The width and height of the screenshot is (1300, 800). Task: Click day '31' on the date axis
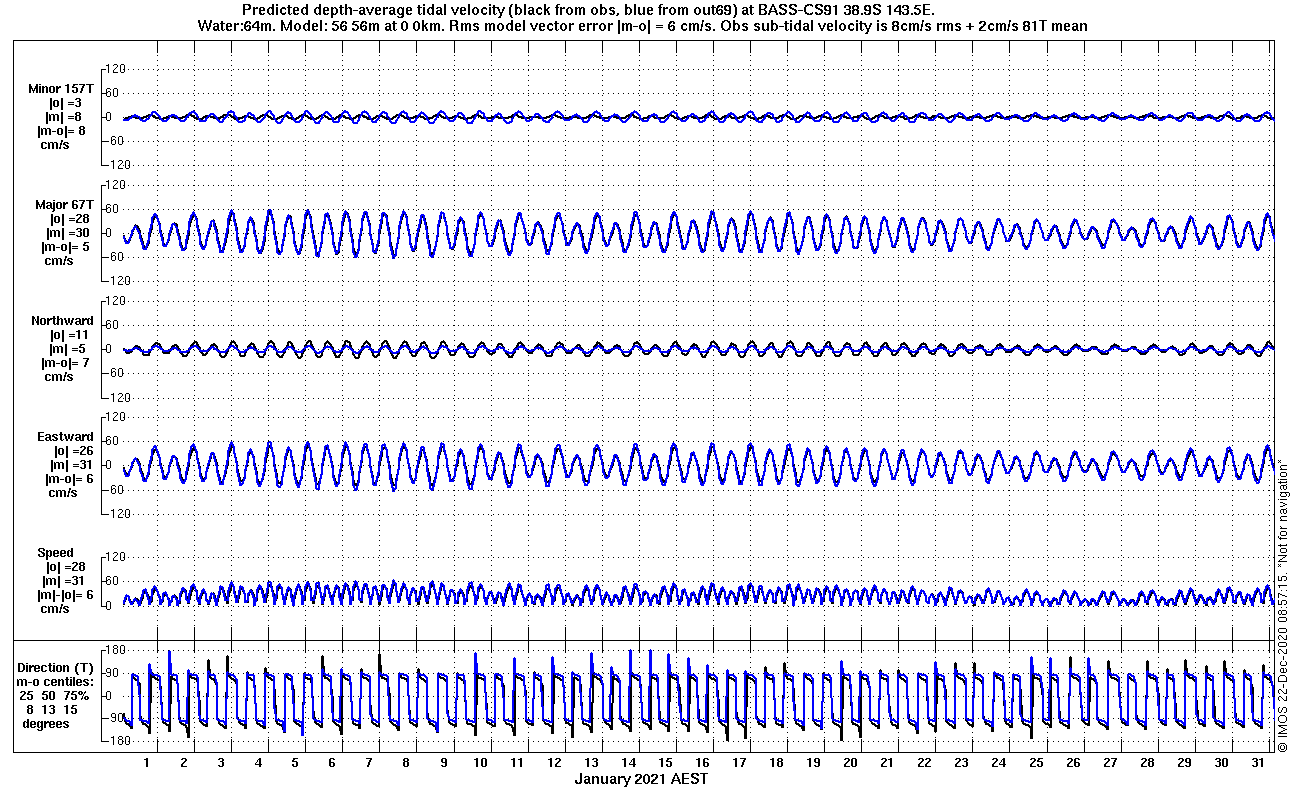click(x=1258, y=762)
